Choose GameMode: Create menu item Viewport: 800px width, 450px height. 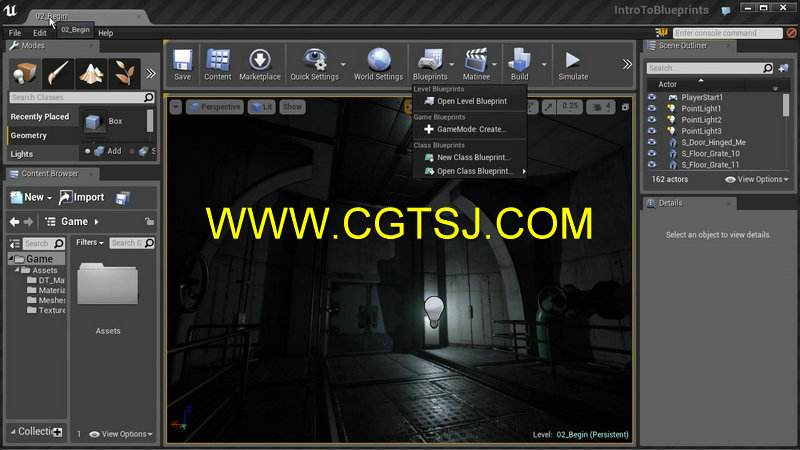[469, 129]
